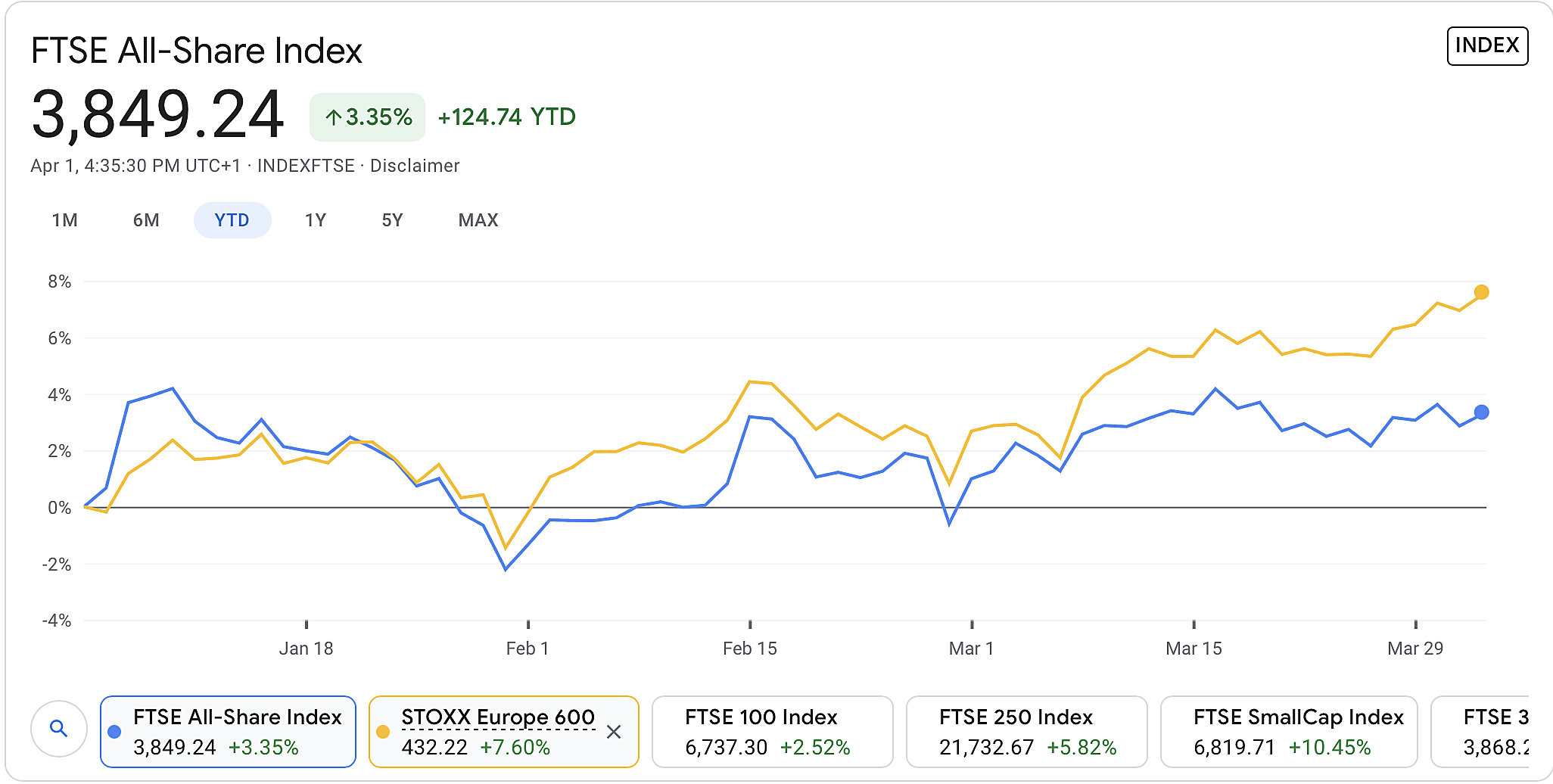Select the STOXX Europe 600 comparison card
Viewport: 1553px width, 784px height.
(x=504, y=732)
